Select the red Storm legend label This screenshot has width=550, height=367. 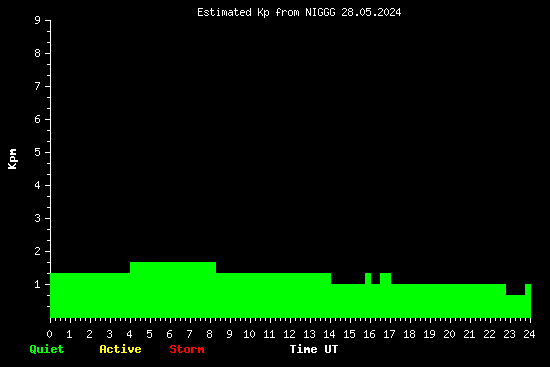pos(187,349)
